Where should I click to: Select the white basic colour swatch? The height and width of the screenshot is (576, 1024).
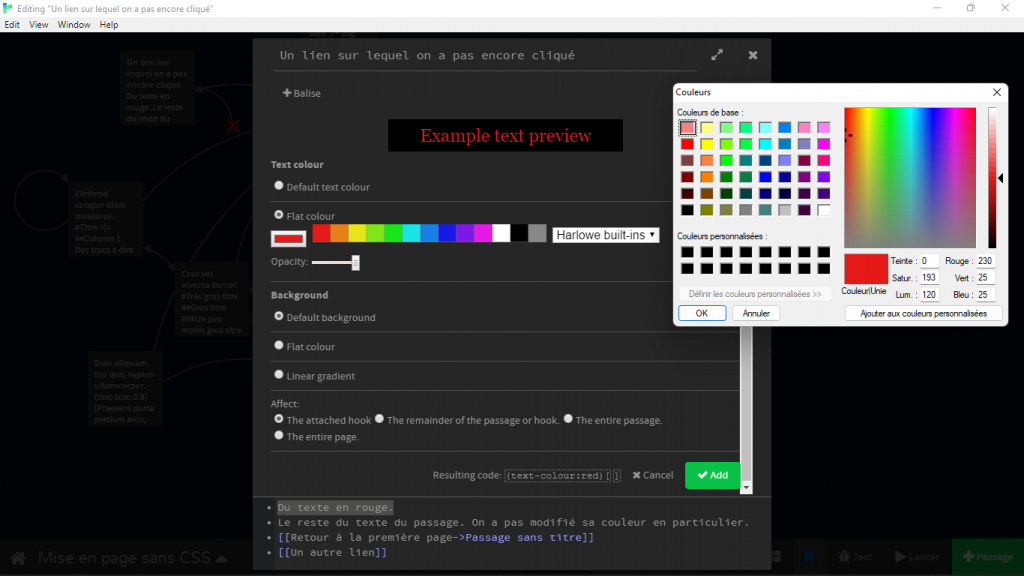click(824, 210)
